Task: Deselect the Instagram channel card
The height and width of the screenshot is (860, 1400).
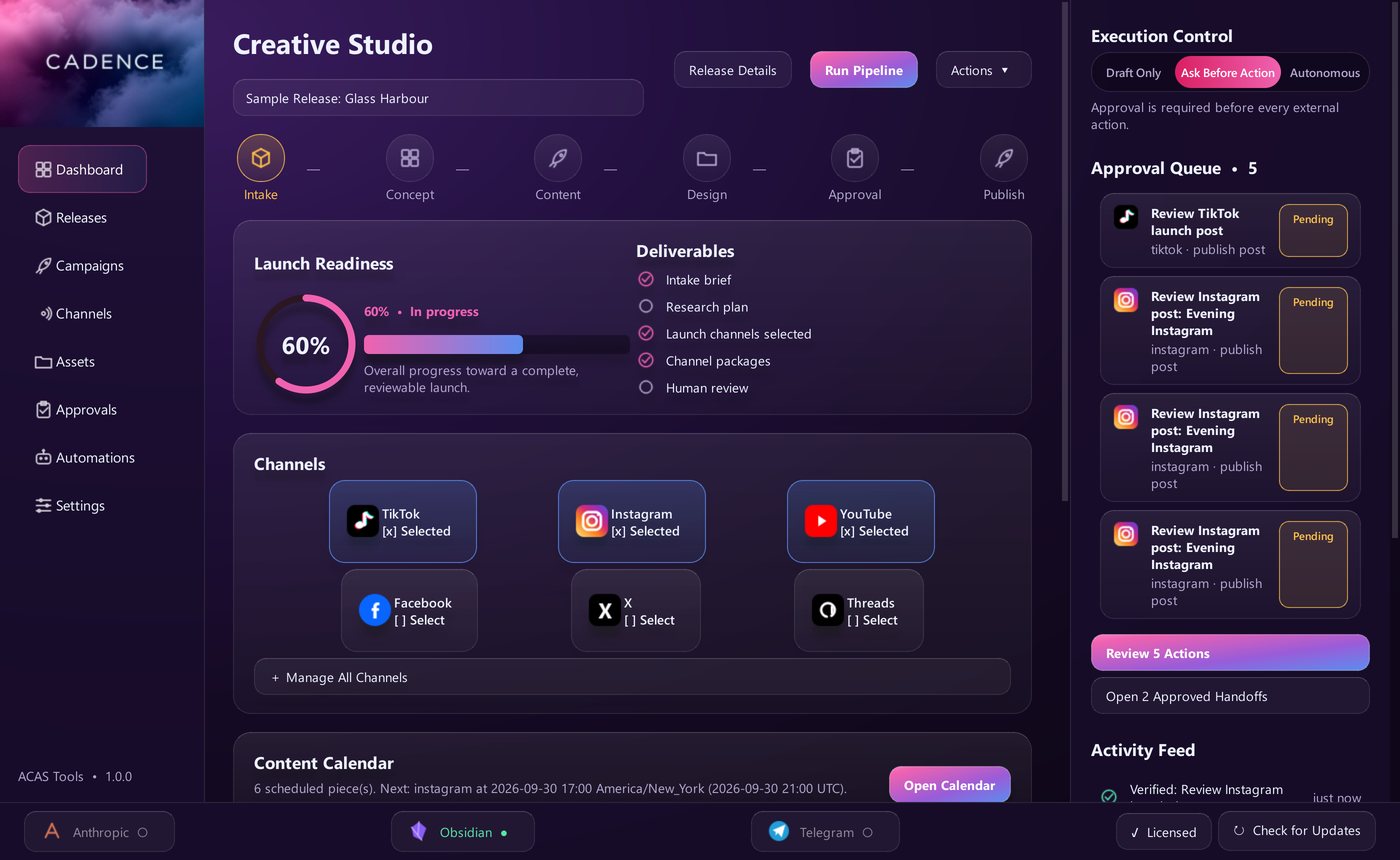Action: pos(632,522)
